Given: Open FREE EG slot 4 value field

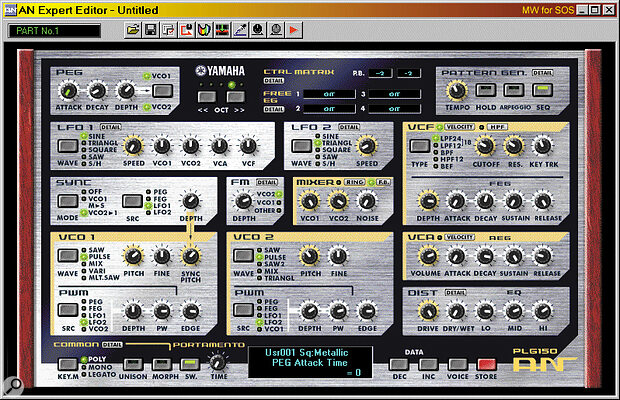Looking at the screenshot, I should pos(395,109).
